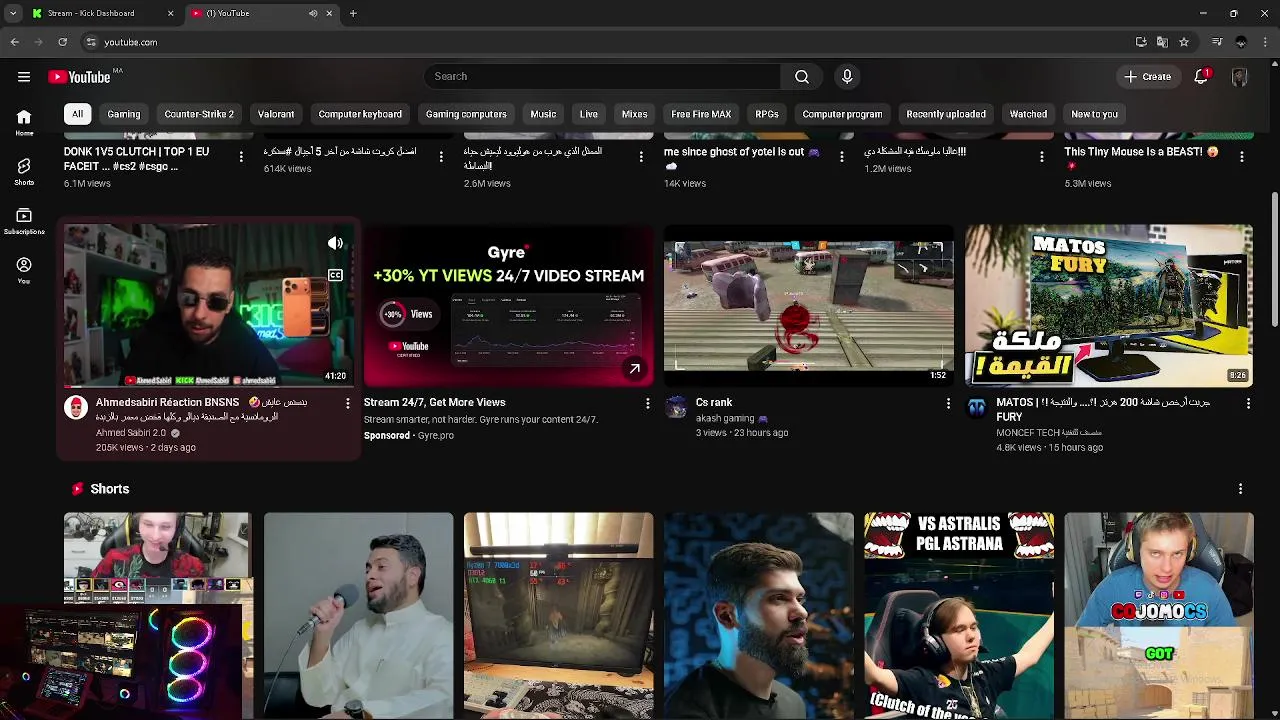The image size is (1280, 720).
Task: Open MONCEF TECH channel avatar
Action: click(977, 408)
